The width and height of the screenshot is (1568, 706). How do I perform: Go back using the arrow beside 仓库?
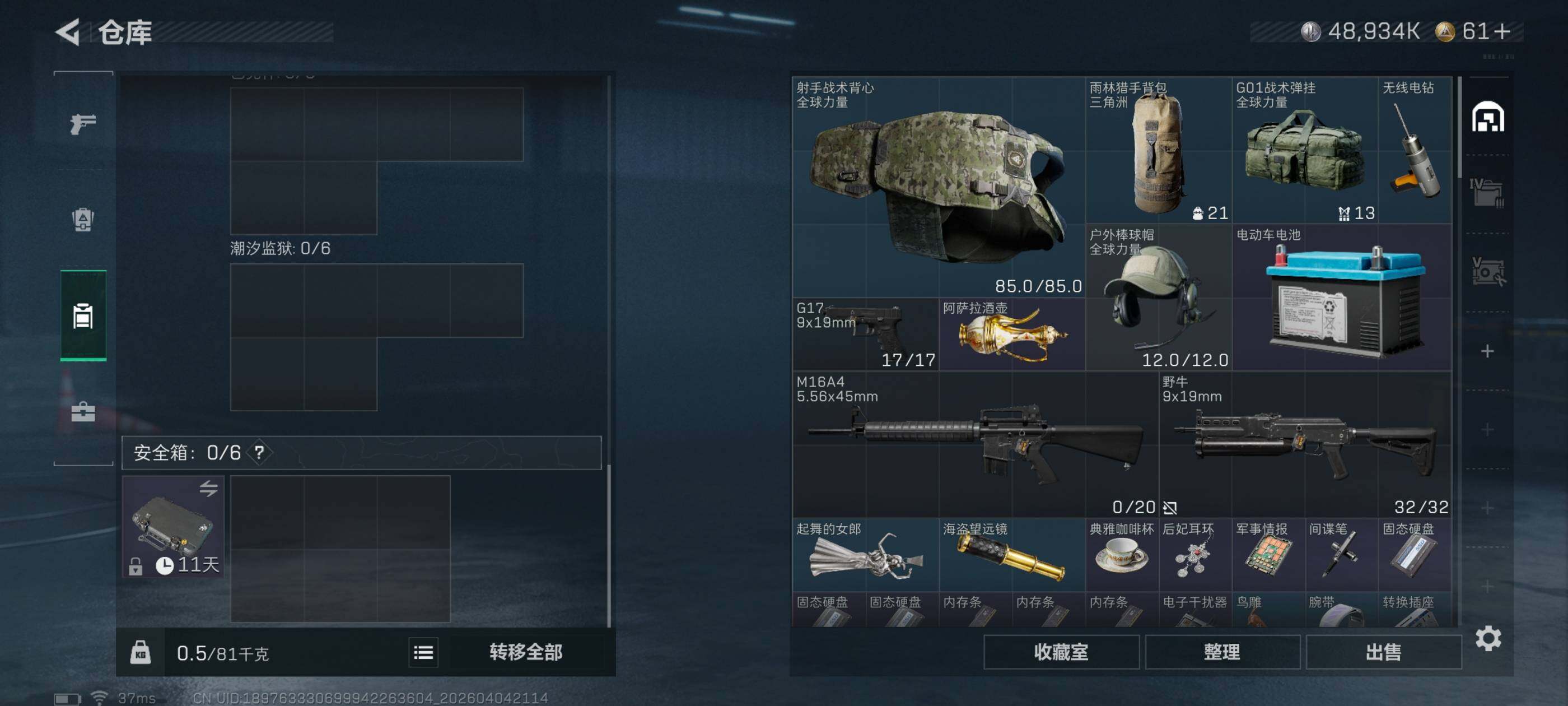coord(68,32)
